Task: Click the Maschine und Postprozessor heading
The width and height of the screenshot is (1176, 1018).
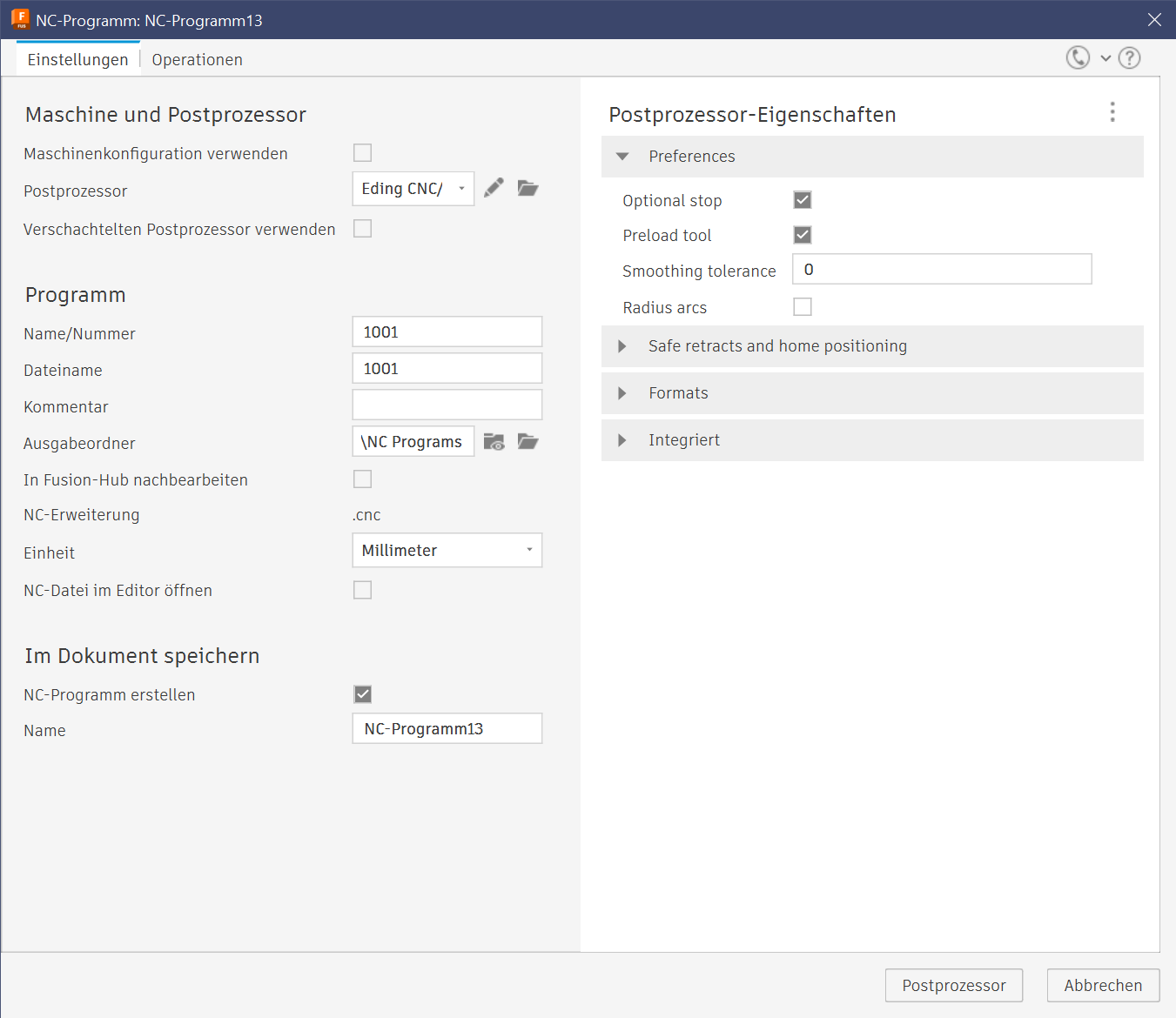Action: [165, 115]
